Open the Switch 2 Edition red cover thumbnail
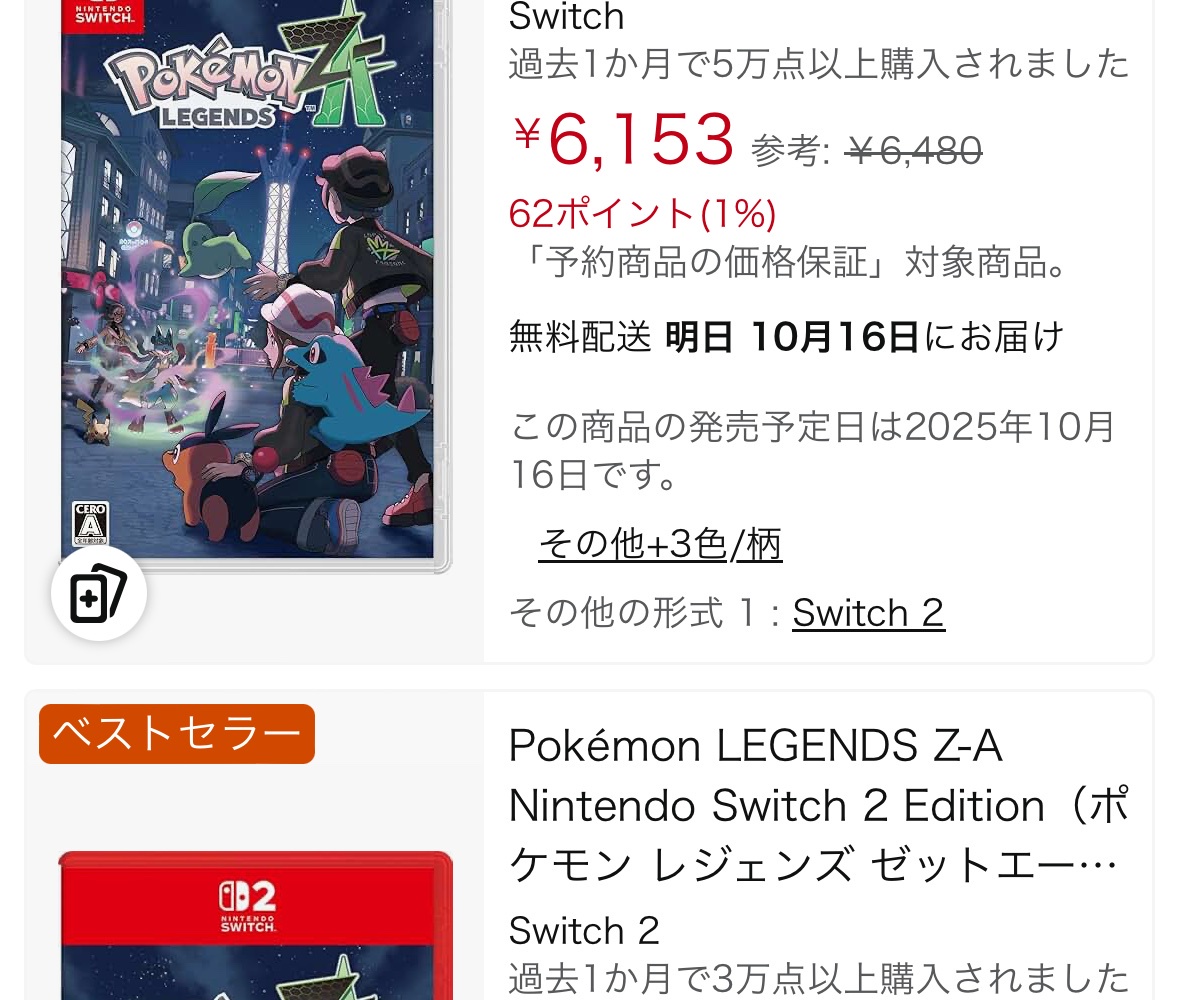 [256, 926]
